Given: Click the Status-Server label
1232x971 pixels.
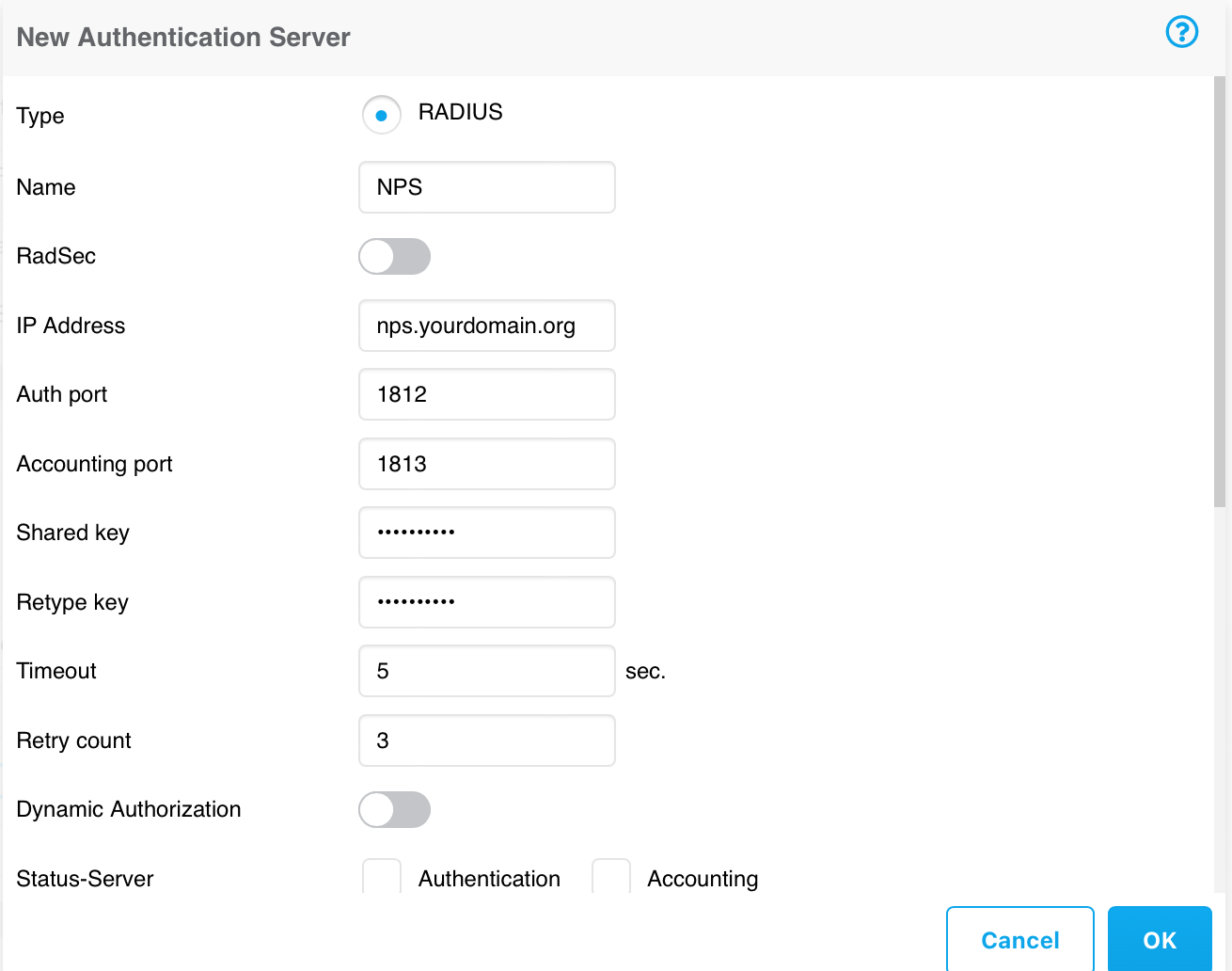Looking at the screenshot, I should tap(85, 879).
